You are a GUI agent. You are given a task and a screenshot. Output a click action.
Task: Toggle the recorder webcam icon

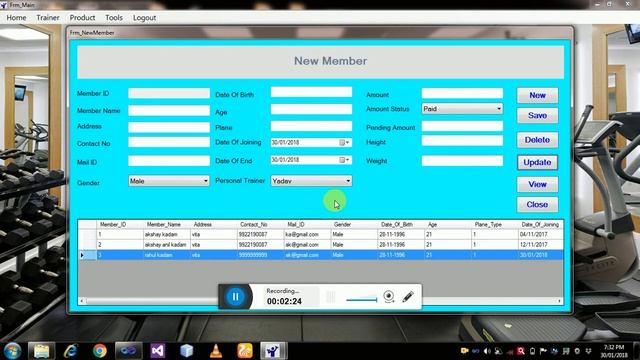point(389,296)
